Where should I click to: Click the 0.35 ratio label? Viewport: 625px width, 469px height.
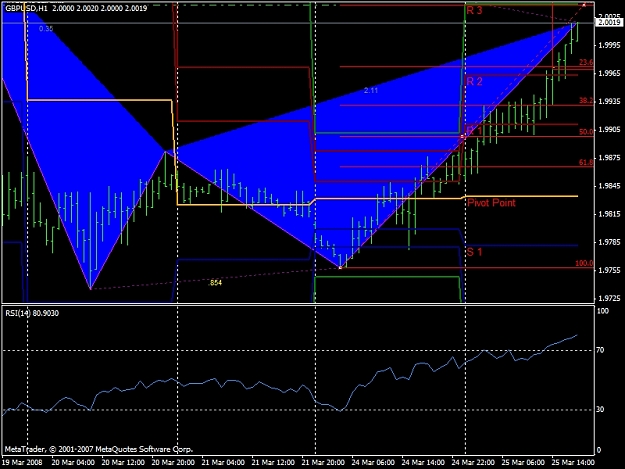(x=46, y=28)
